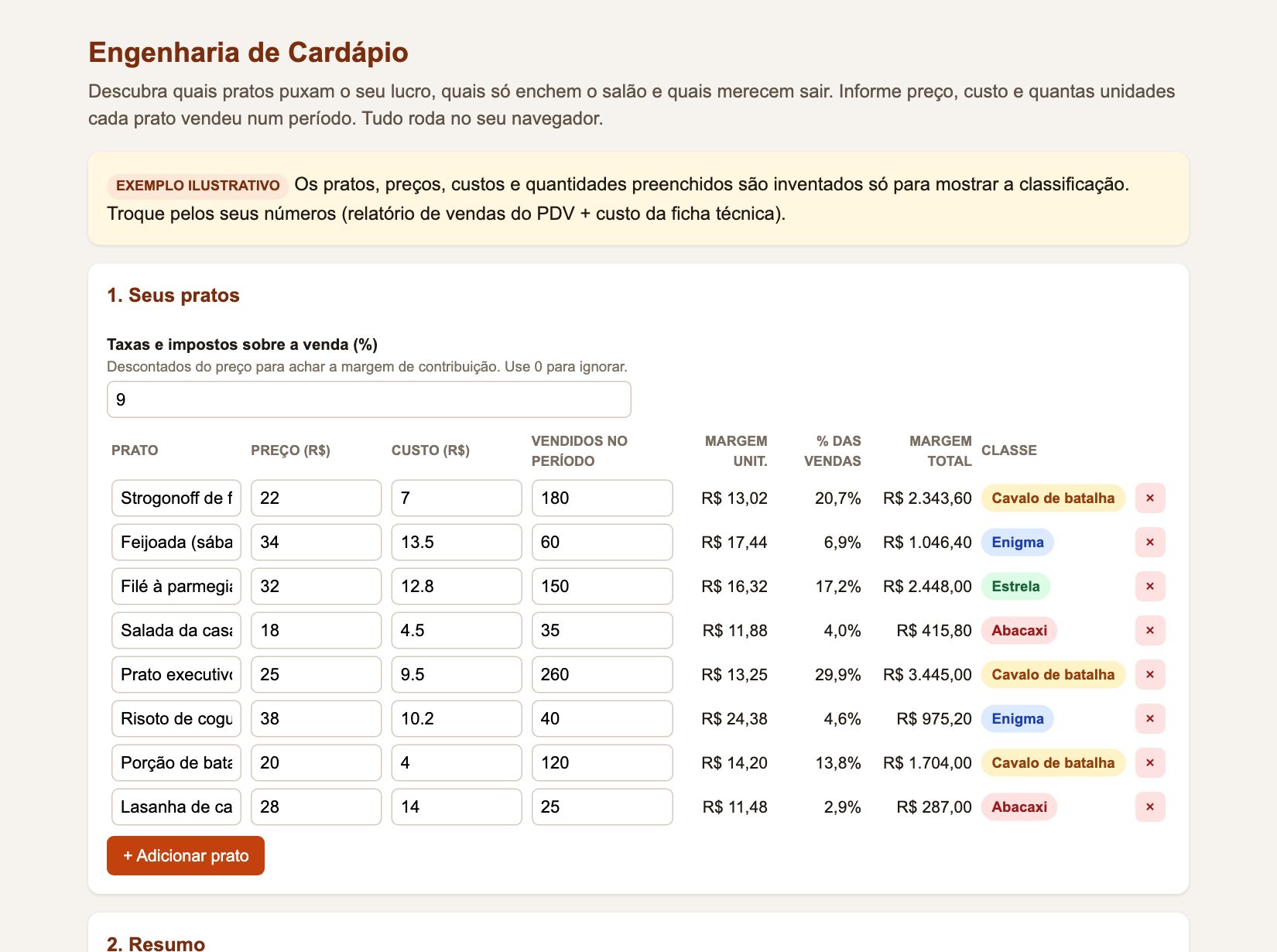The width and height of the screenshot is (1277, 952).
Task: Change the Prato executivo sold field 260
Action: click(602, 674)
